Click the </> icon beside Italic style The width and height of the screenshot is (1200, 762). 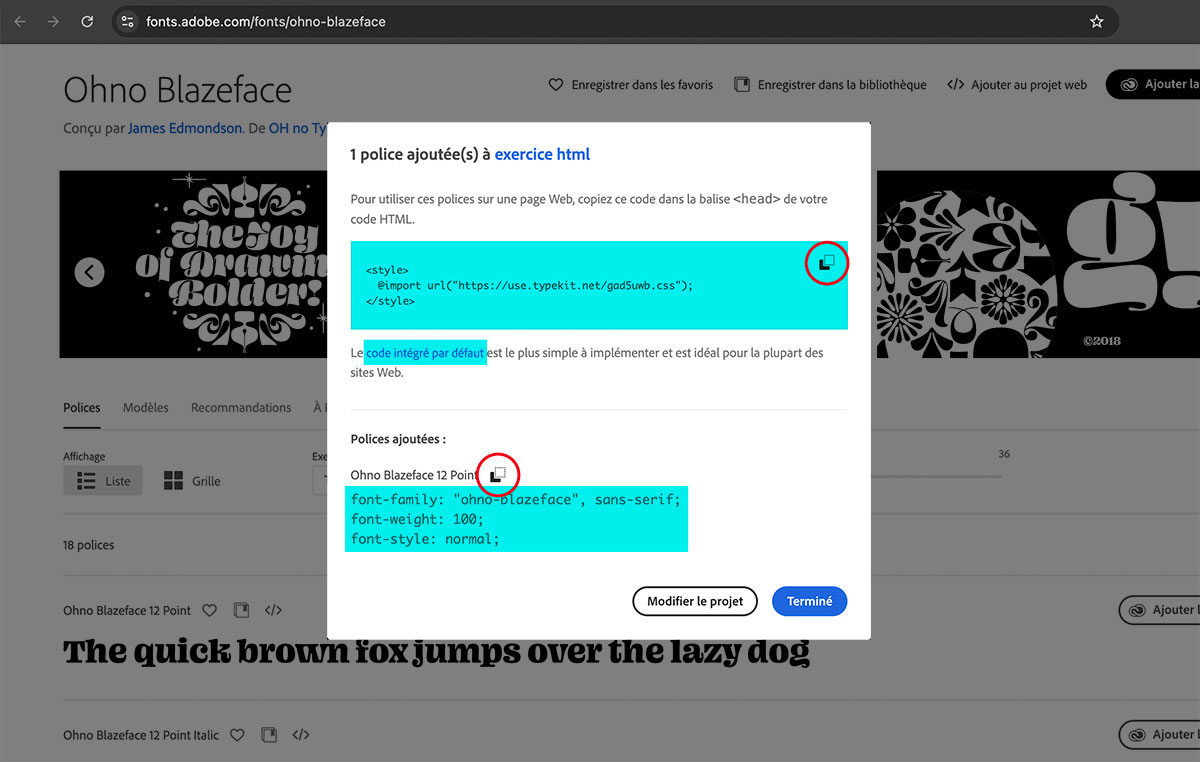pyautogui.click(x=300, y=735)
